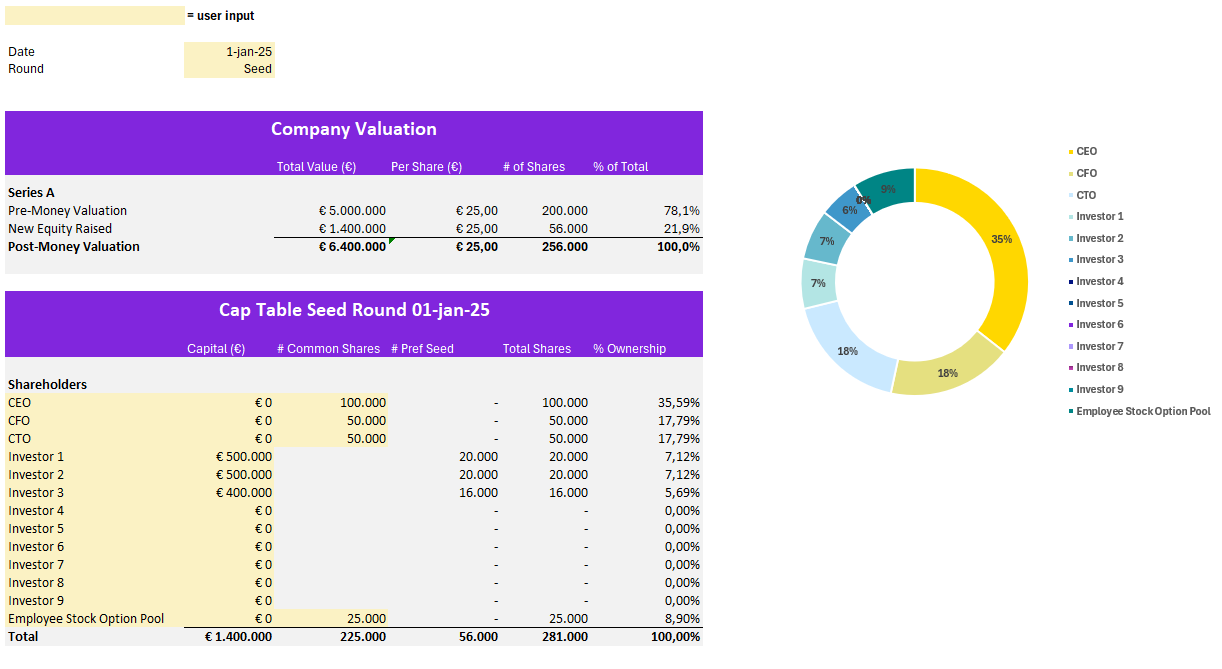Screen dimensions: 1222x669
Task: Select the Total capital cell € 1.400.000
Action: (x=229, y=637)
